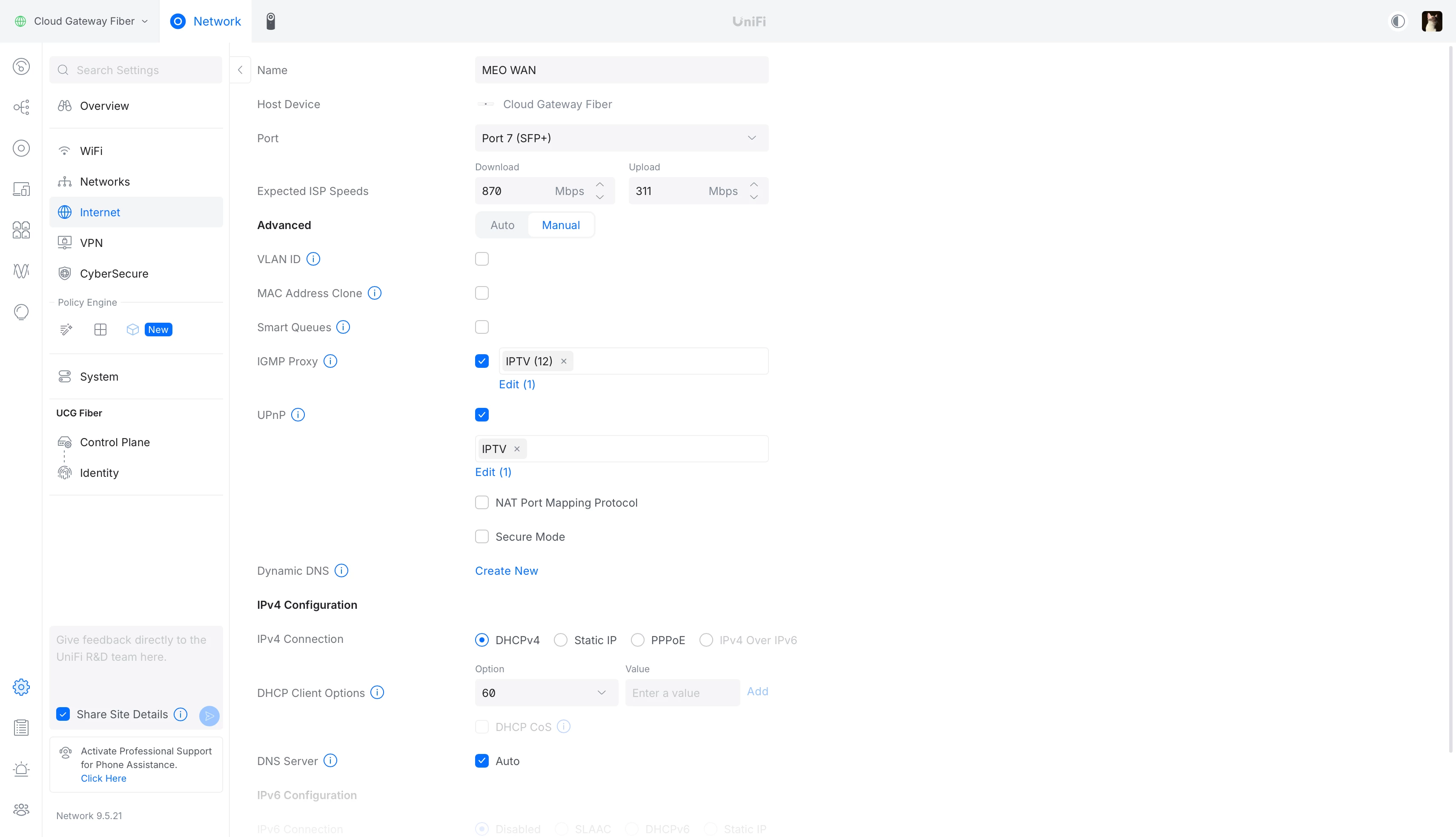The height and width of the screenshot is (837, 1456).
Task: Select the PPPoE radio button
Action: pos(637,640)
